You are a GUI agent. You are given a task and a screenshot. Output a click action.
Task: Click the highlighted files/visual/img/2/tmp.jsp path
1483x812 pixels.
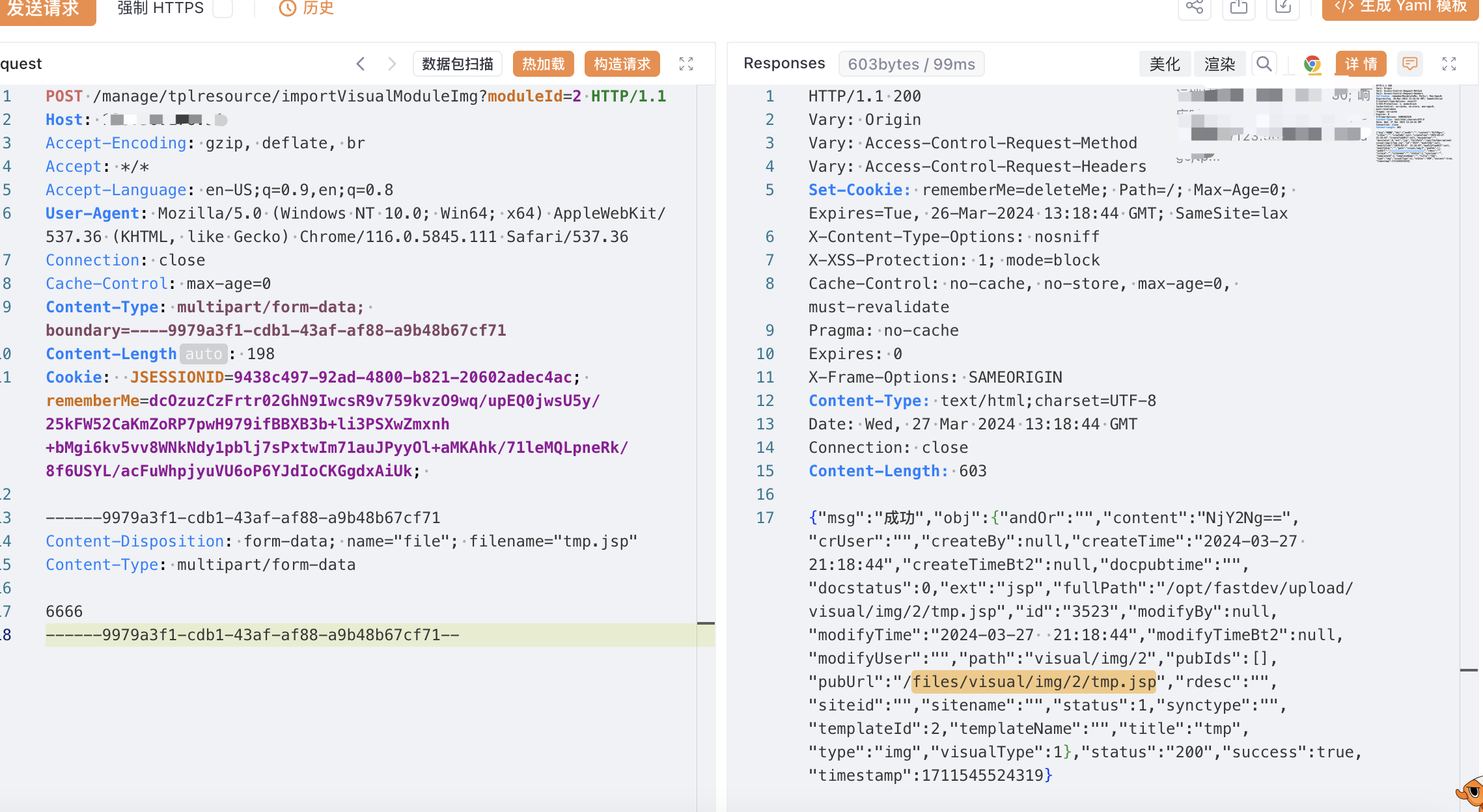point(1034,682)
